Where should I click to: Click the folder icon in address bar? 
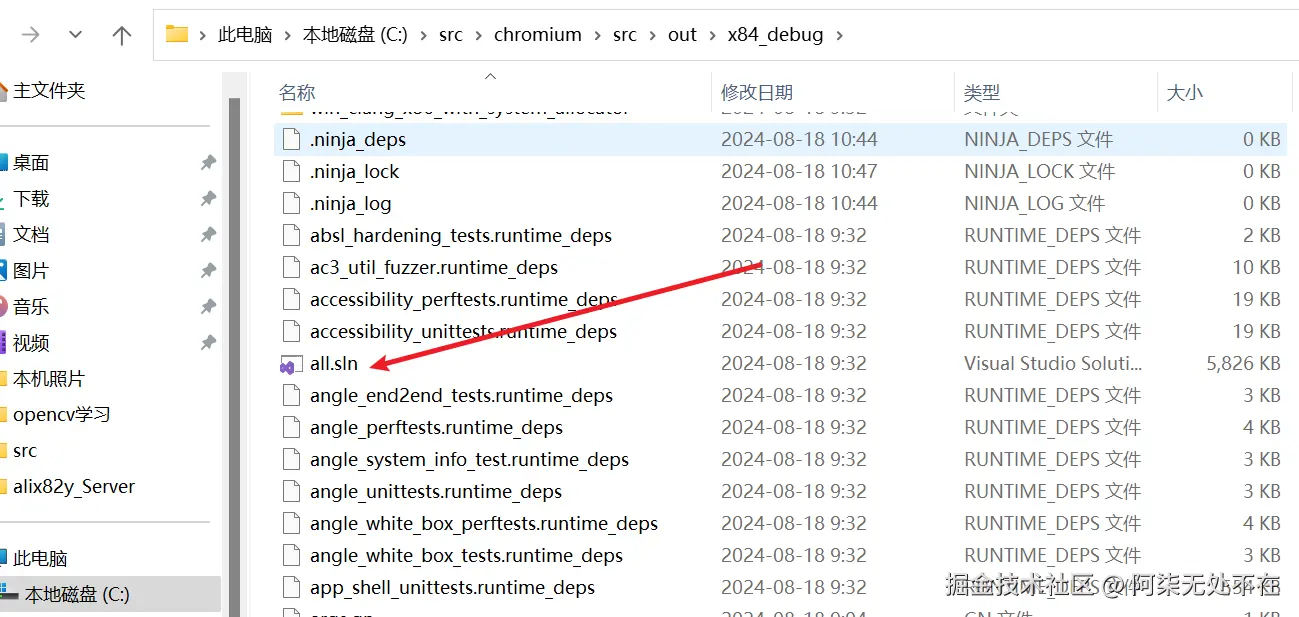pos(177,34)
